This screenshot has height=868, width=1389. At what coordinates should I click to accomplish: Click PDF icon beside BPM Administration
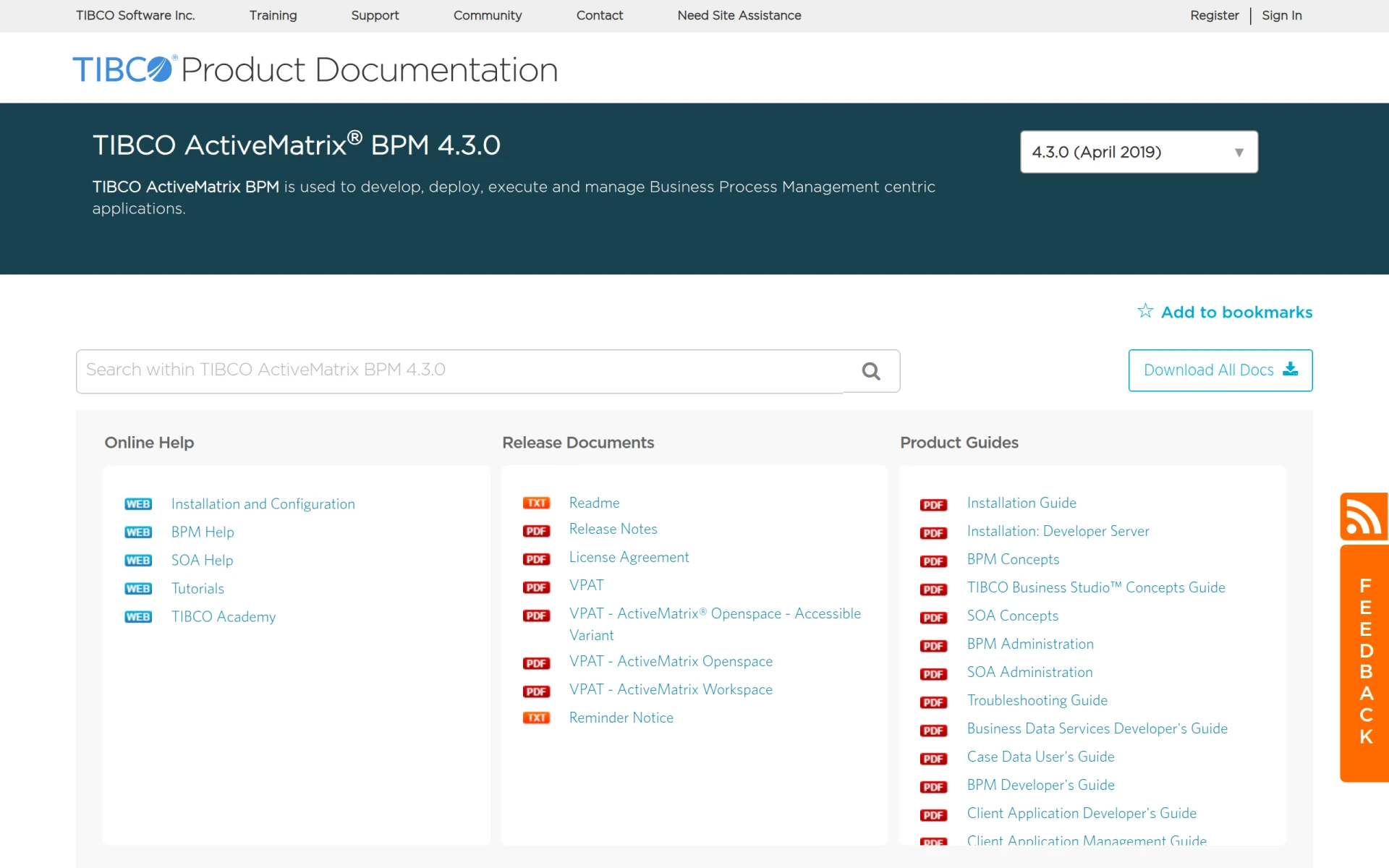934,646
